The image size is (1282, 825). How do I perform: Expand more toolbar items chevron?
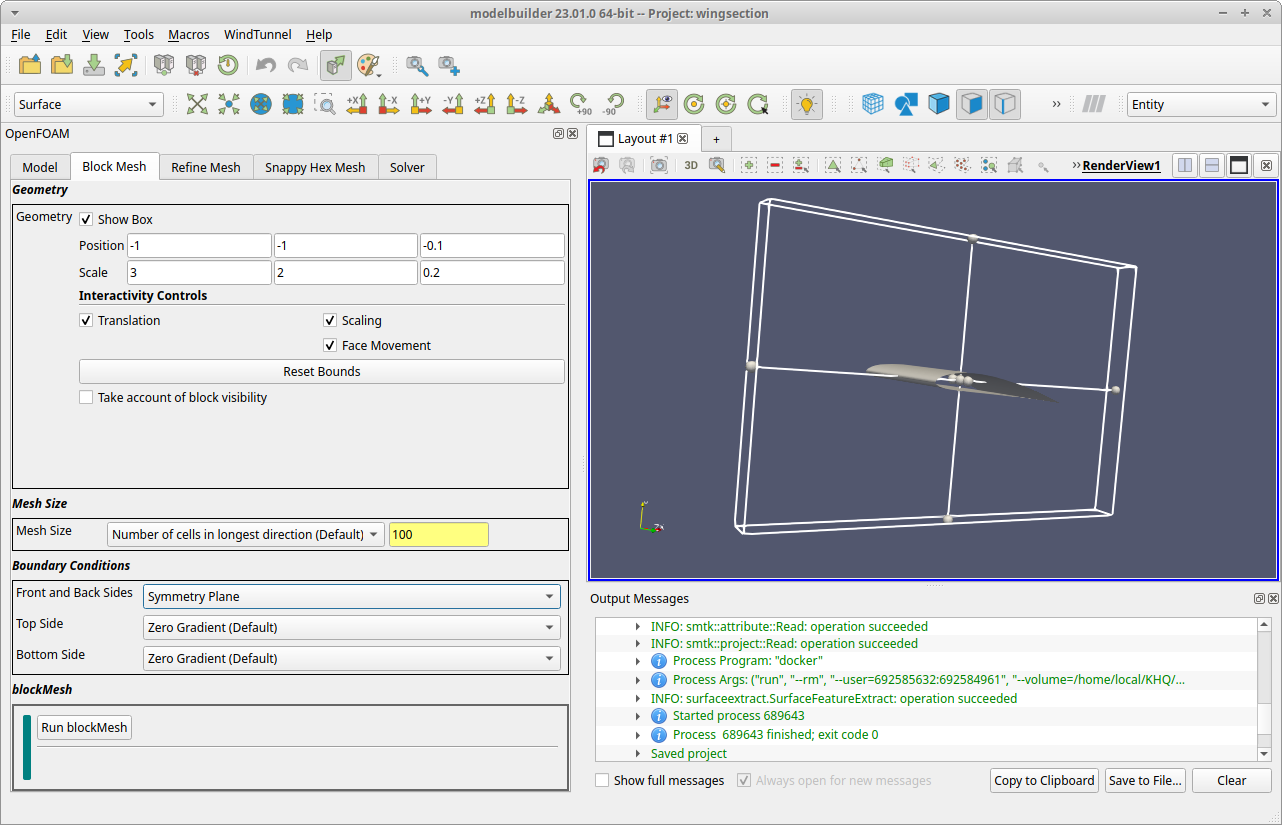[1056, 104]
